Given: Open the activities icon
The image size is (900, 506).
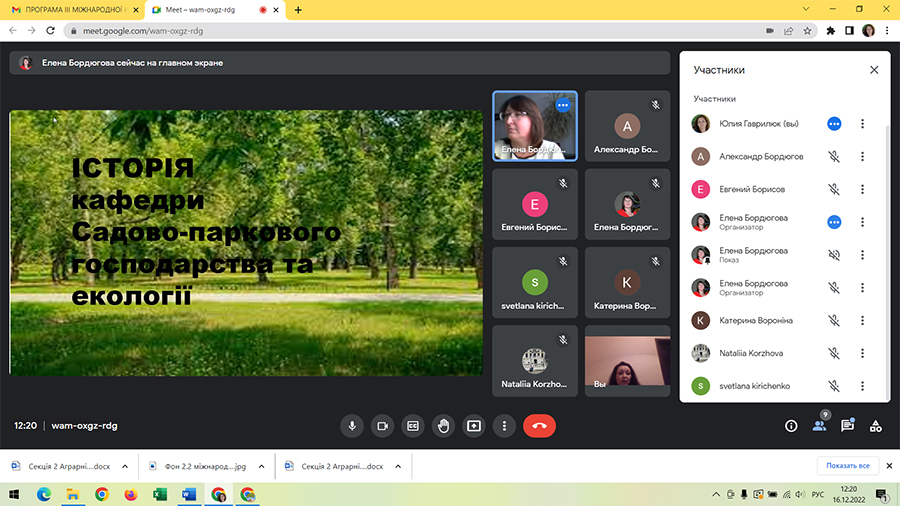Looking at the screenshot, I should click(875, 425).
